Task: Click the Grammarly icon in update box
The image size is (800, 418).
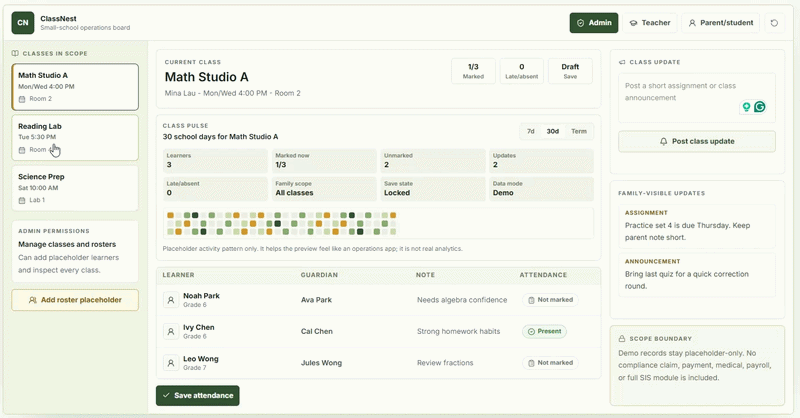Action: pyautogui.click(x=760, y=107)
